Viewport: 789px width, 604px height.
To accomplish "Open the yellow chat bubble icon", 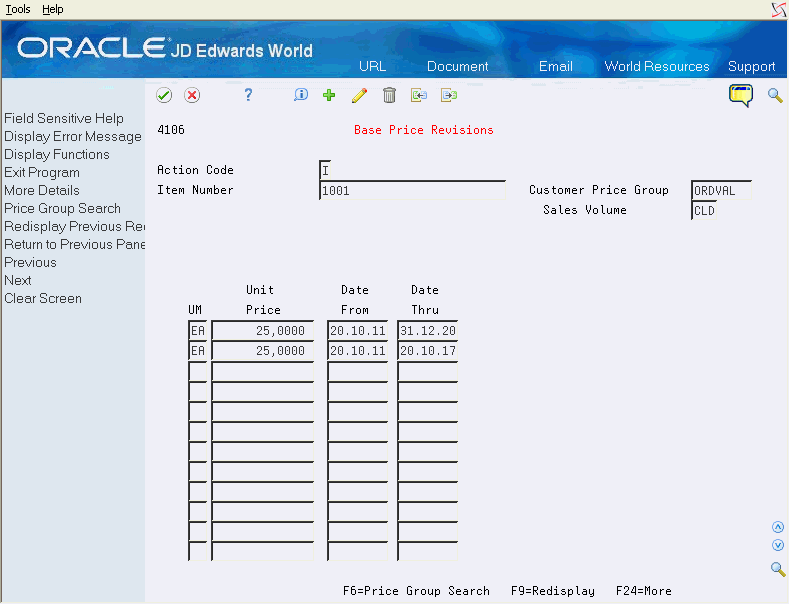I will [741, 95].
